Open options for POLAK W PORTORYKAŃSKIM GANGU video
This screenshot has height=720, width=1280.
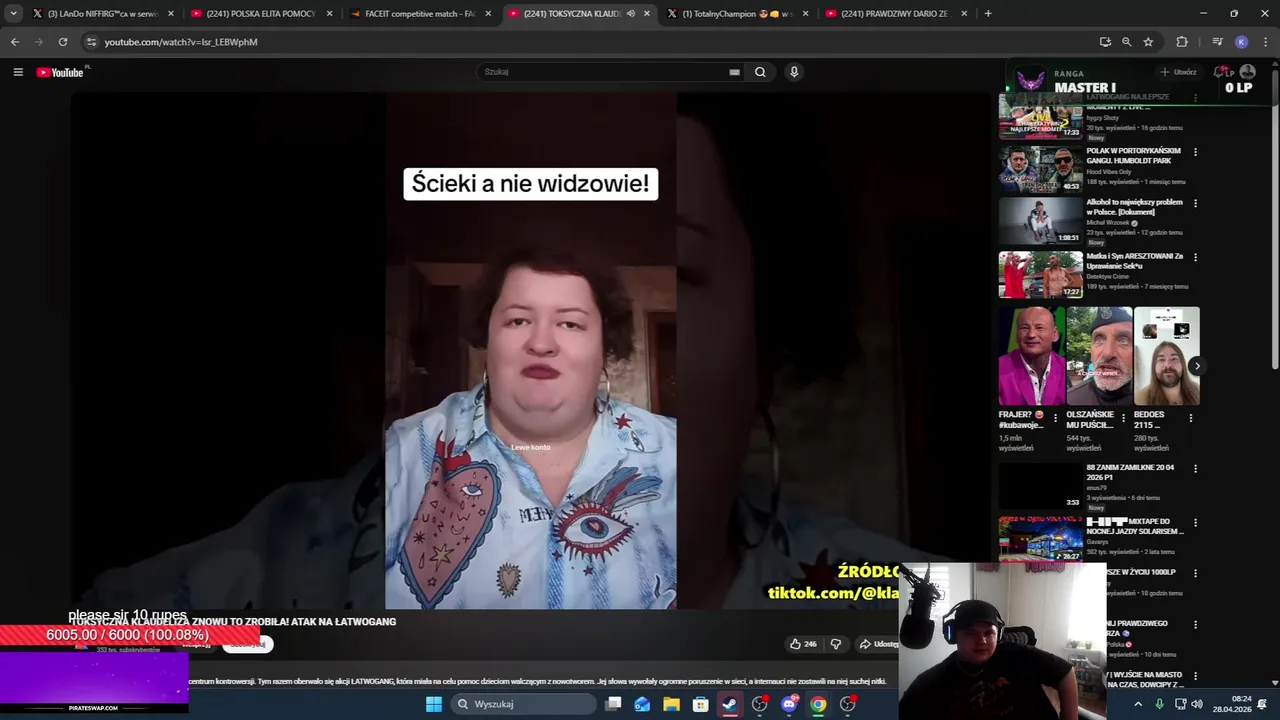coord(1195,152)
